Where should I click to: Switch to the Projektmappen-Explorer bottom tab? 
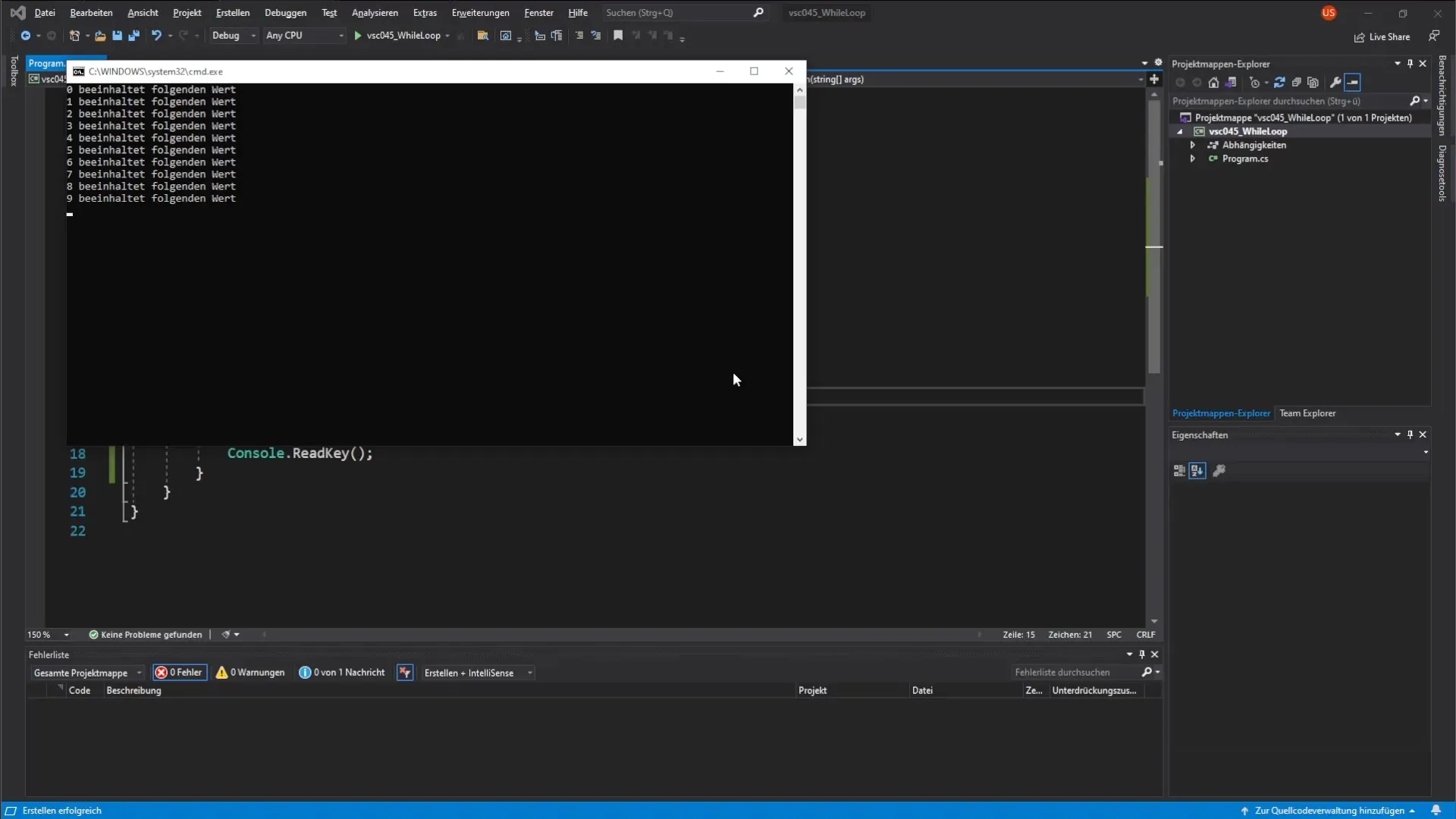(1221, 413)
